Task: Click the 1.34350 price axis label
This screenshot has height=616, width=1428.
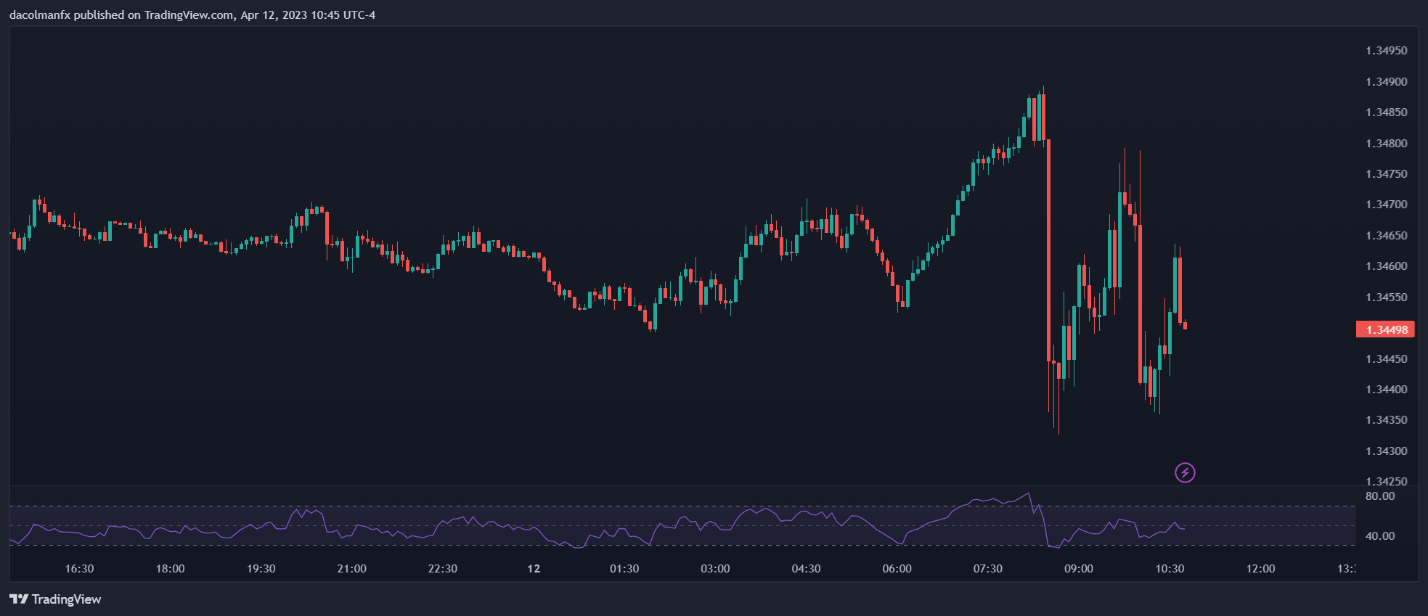Action: (x=1386, y=420)
